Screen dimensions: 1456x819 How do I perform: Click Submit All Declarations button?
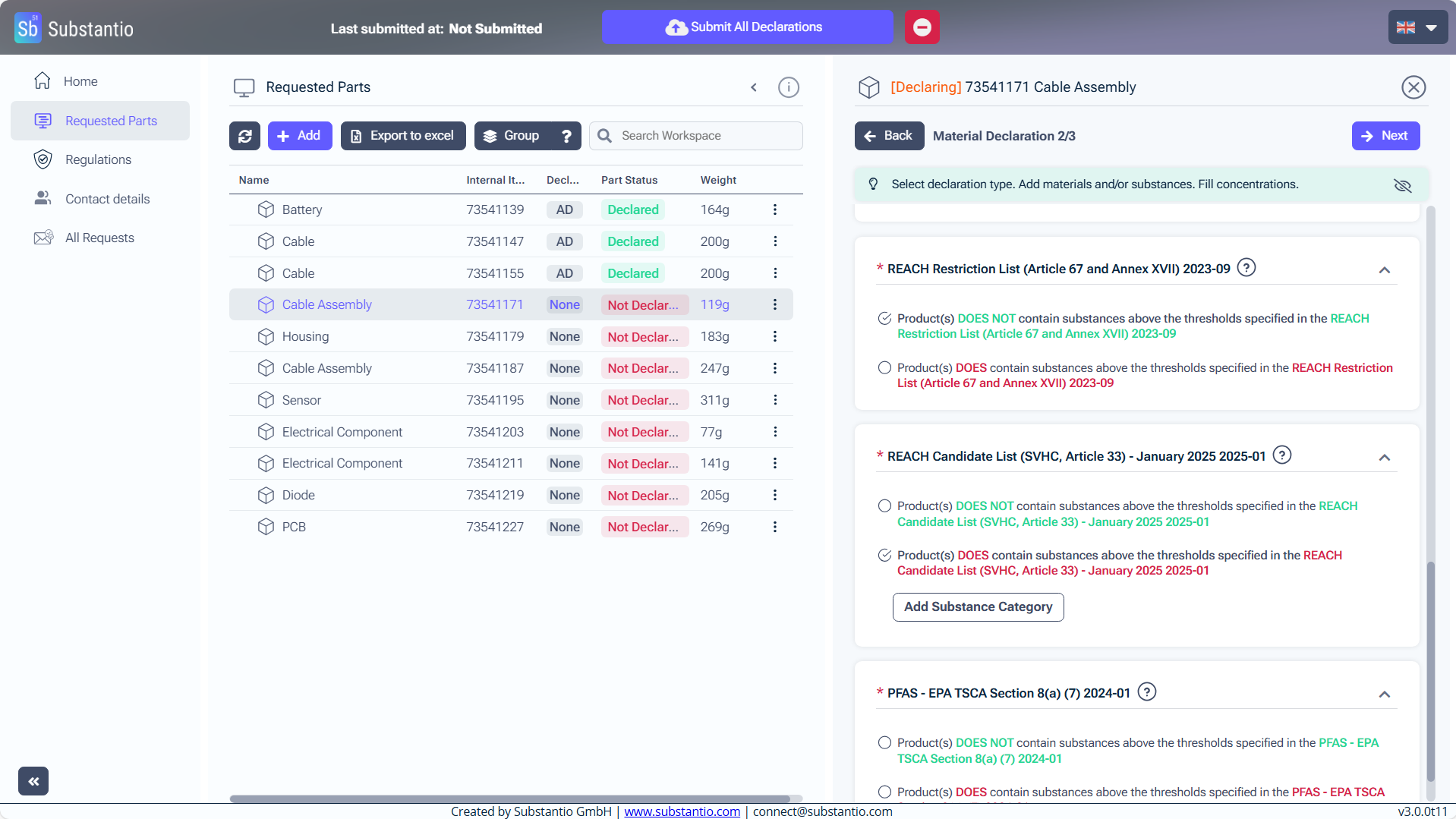(x=747, y=27)
